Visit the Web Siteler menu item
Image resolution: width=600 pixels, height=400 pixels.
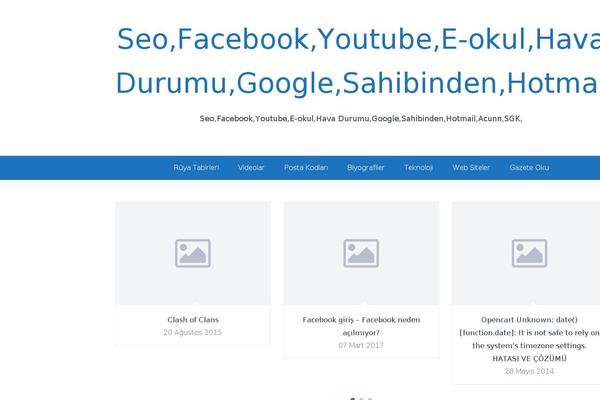471,168
